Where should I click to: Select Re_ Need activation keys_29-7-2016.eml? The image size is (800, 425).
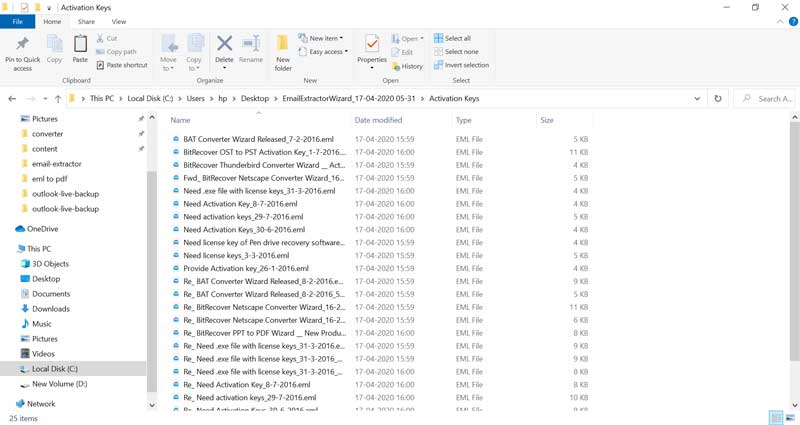(x=249, y=397)
